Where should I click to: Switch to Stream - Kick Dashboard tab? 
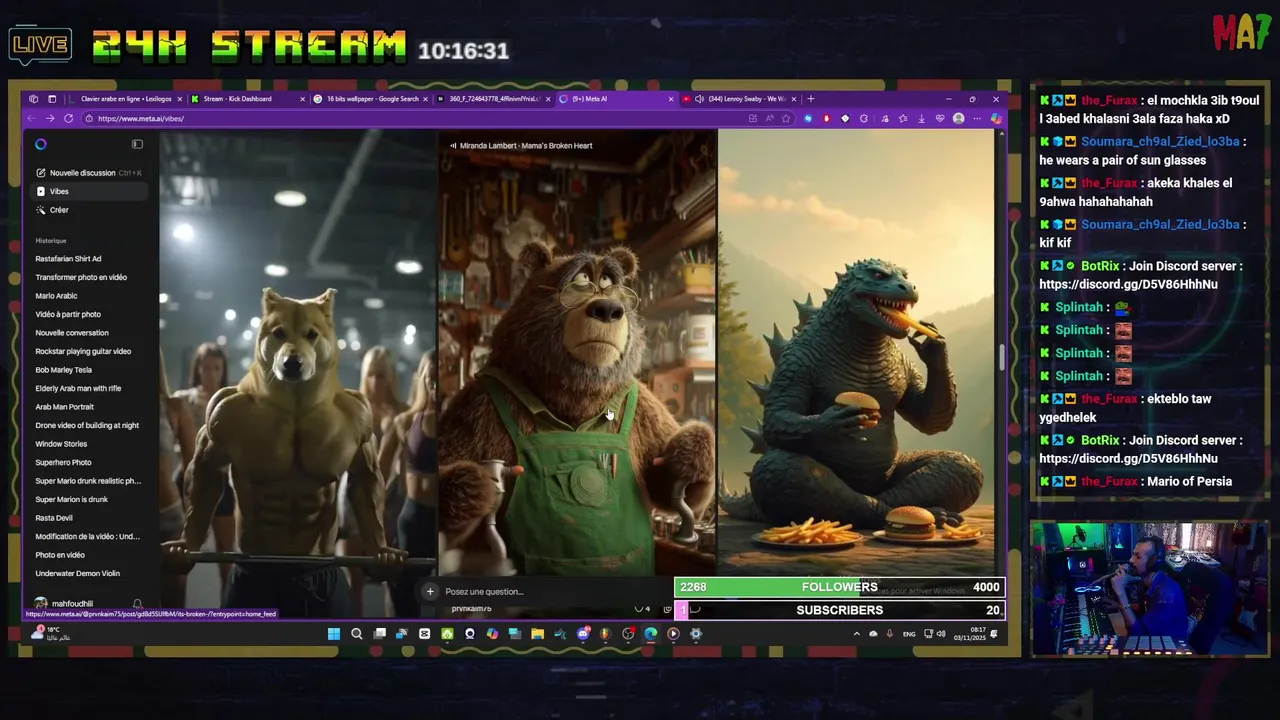(248, 99)
